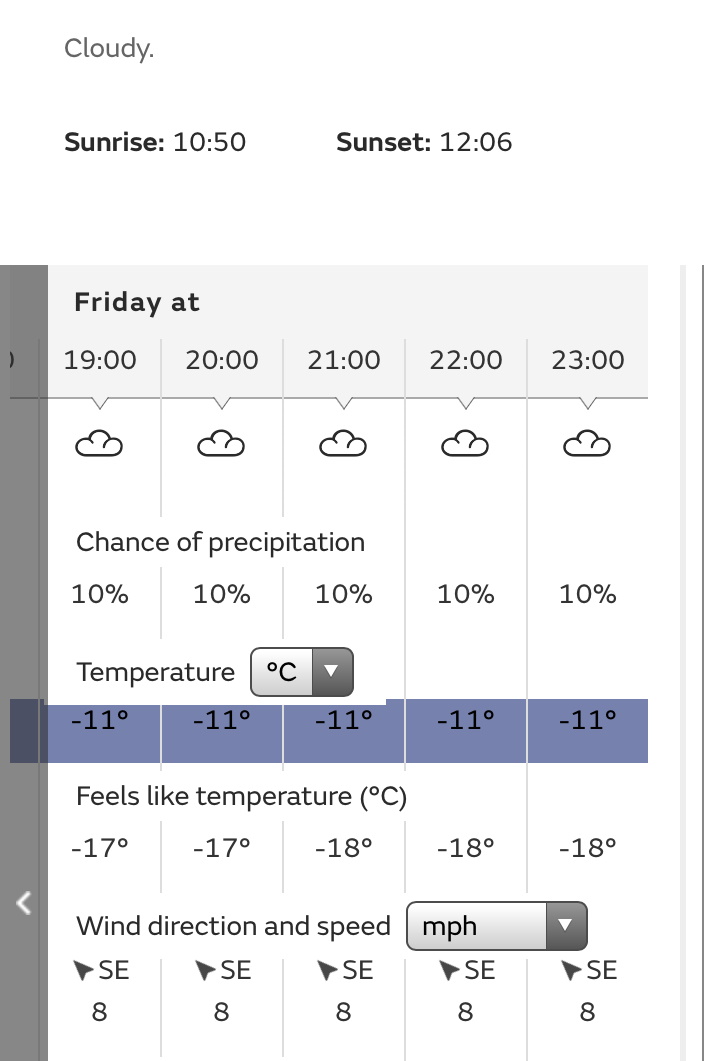Click the 23:00 SE wind direction arrow

point(571,970)
